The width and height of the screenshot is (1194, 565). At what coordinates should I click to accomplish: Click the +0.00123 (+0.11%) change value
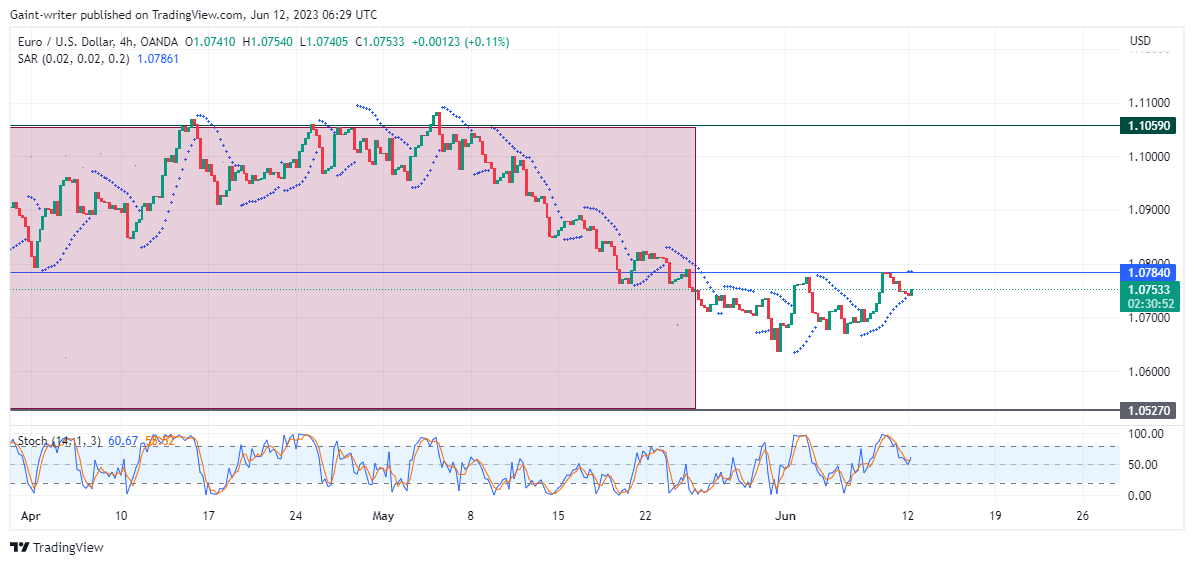tap(461, 43)
